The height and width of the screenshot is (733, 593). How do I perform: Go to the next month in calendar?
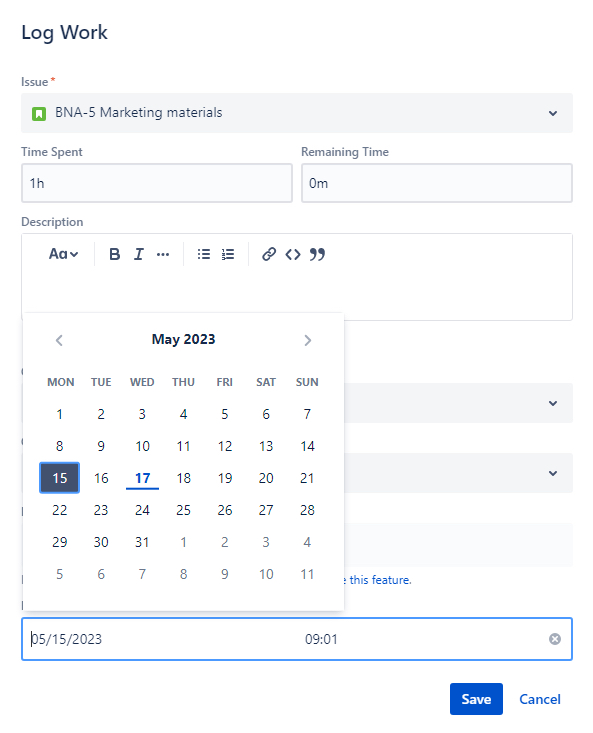click(307, 340)
